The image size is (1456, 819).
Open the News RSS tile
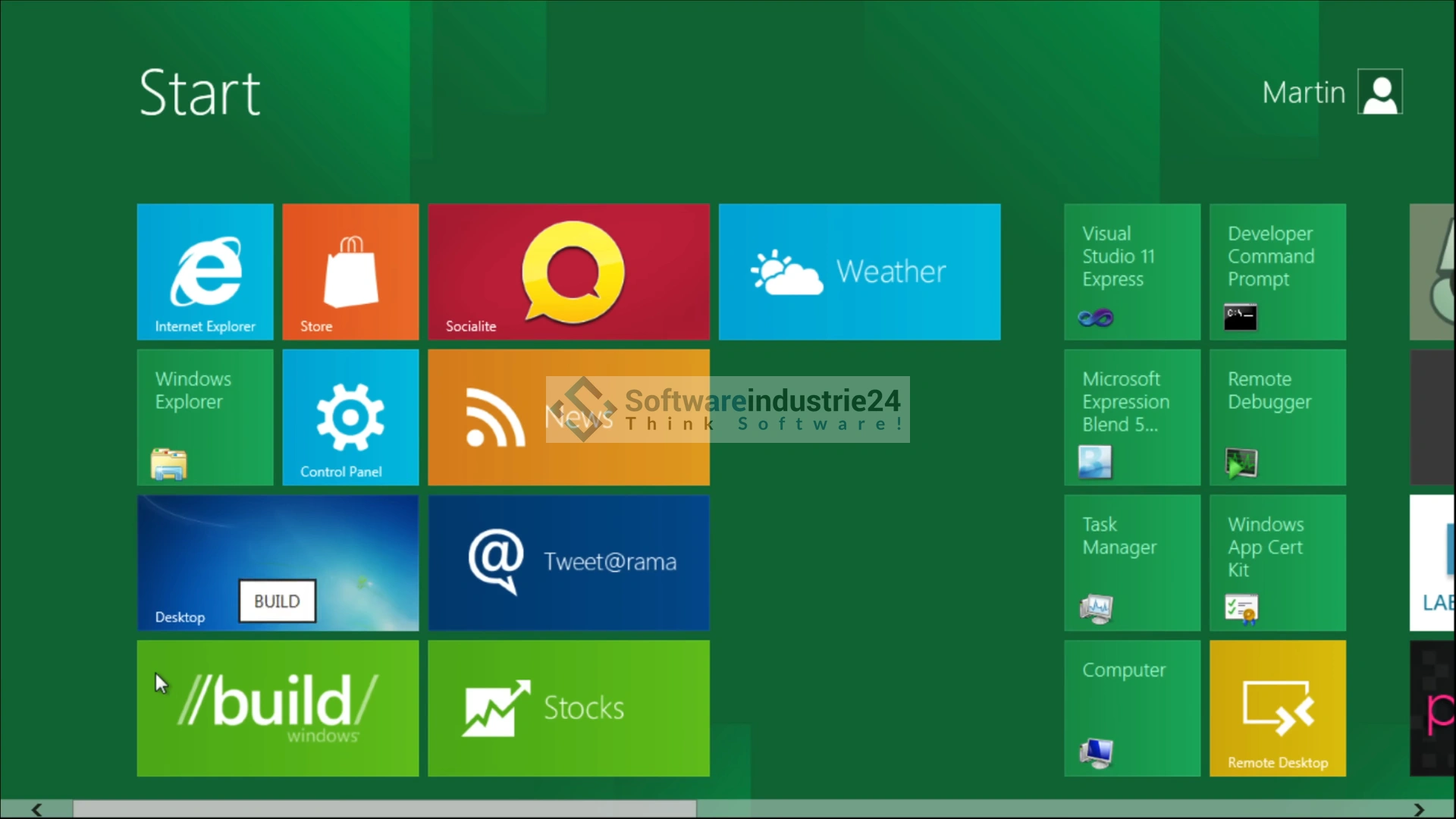[493, 417]
